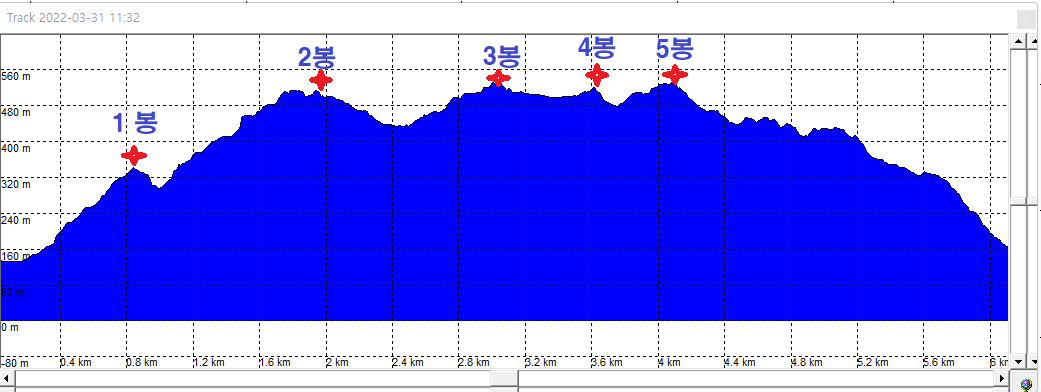Click the "Track 2022-03-31 11:32" title
The height and width of the screenshot is (392, 1041).
pos(73,17)
